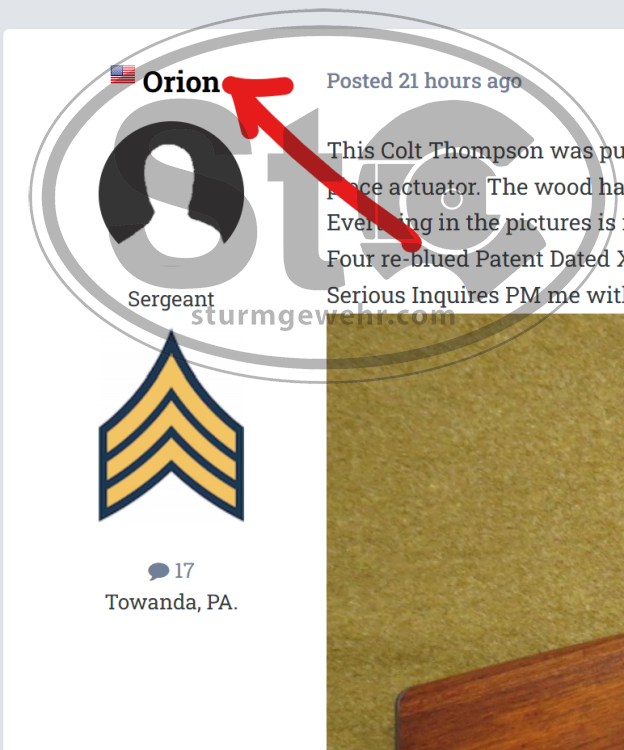Image resolution: width=624 pixels, height=750 pixels.
Task: Select the post count number 17
Action: [x=184, y=571]
